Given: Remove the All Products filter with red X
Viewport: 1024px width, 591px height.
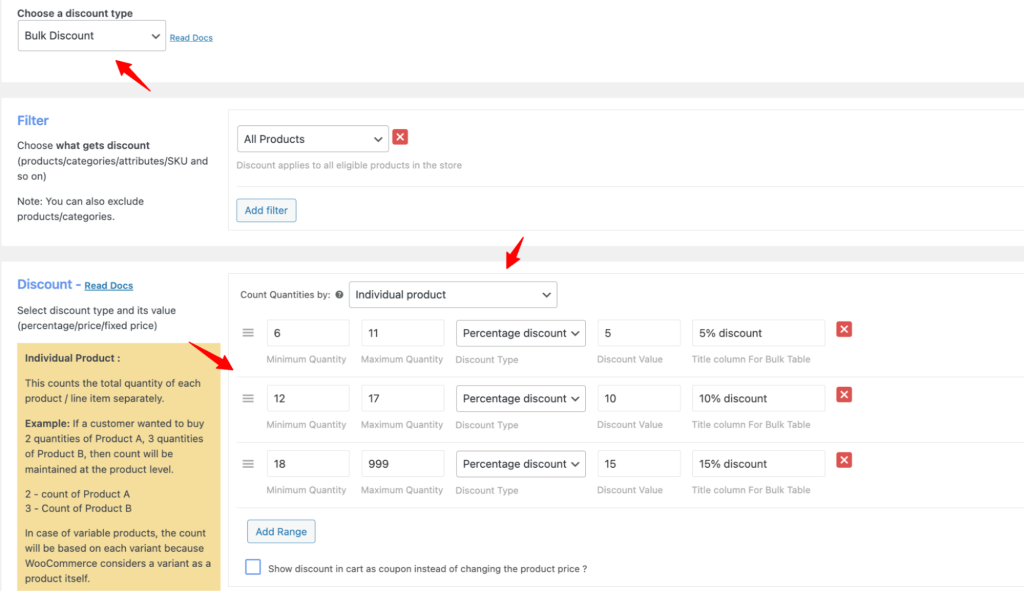Looking at the screenshot, I should coord(400,138).
